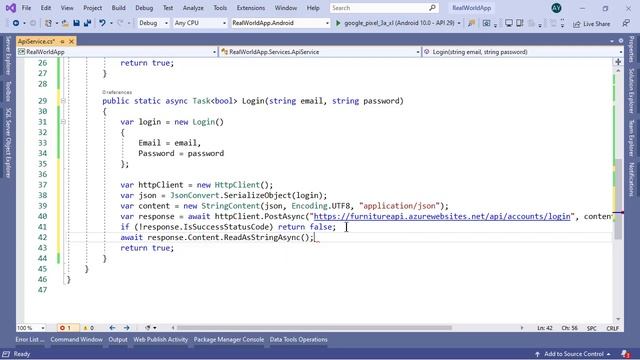640x360 pixels.
Task: Open the AY account avatar
Action: [x=556, y=8]
